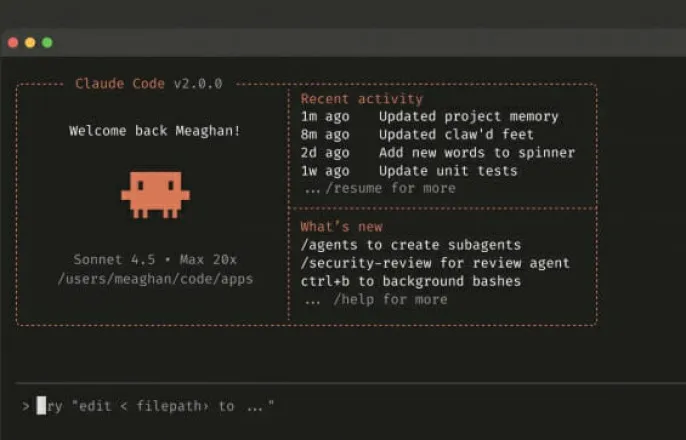This screenshot has width=686, height=440.
Task: Click the '1w ago' timestamp
Action: point(325,171)
